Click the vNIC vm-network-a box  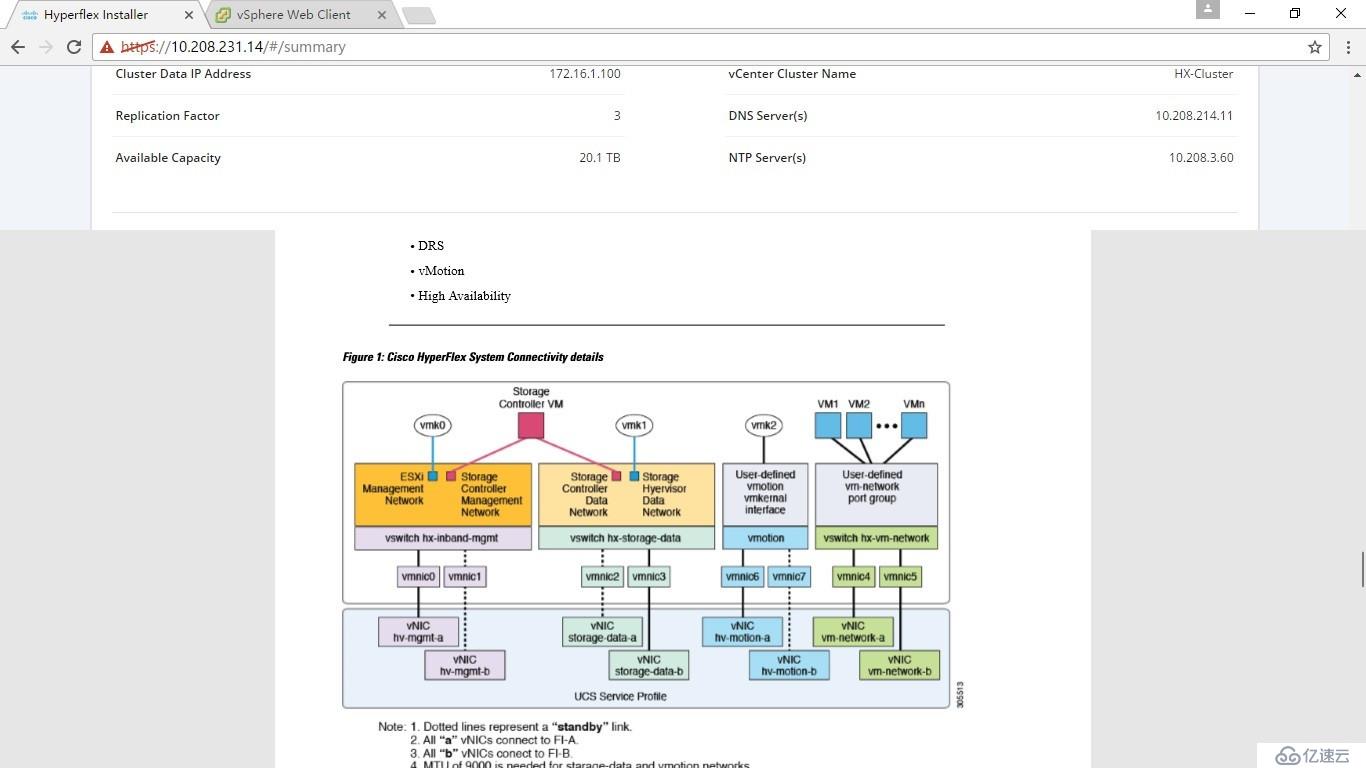click(853, 632)
